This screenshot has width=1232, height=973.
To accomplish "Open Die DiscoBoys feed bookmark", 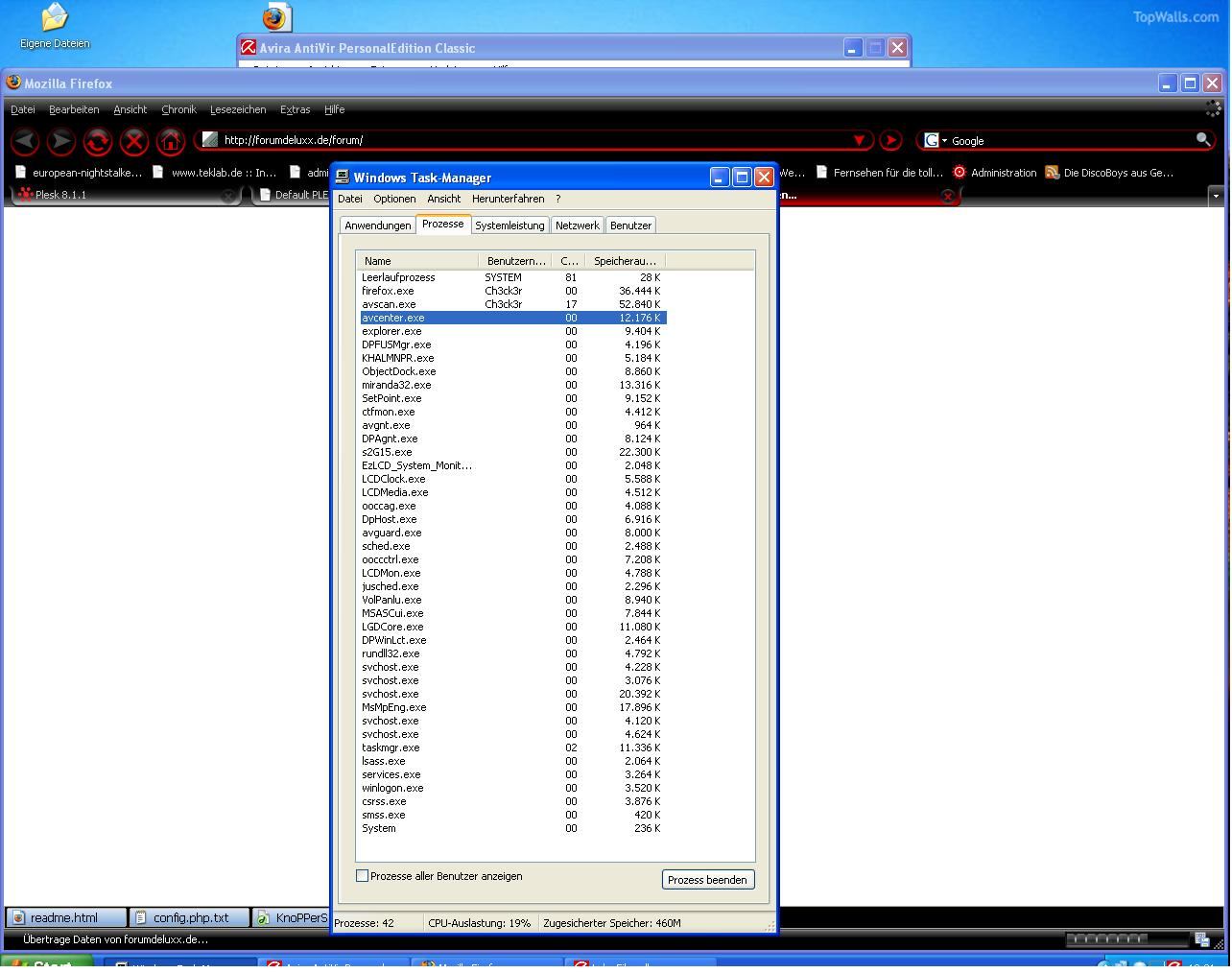I will tap(1109, 173).
